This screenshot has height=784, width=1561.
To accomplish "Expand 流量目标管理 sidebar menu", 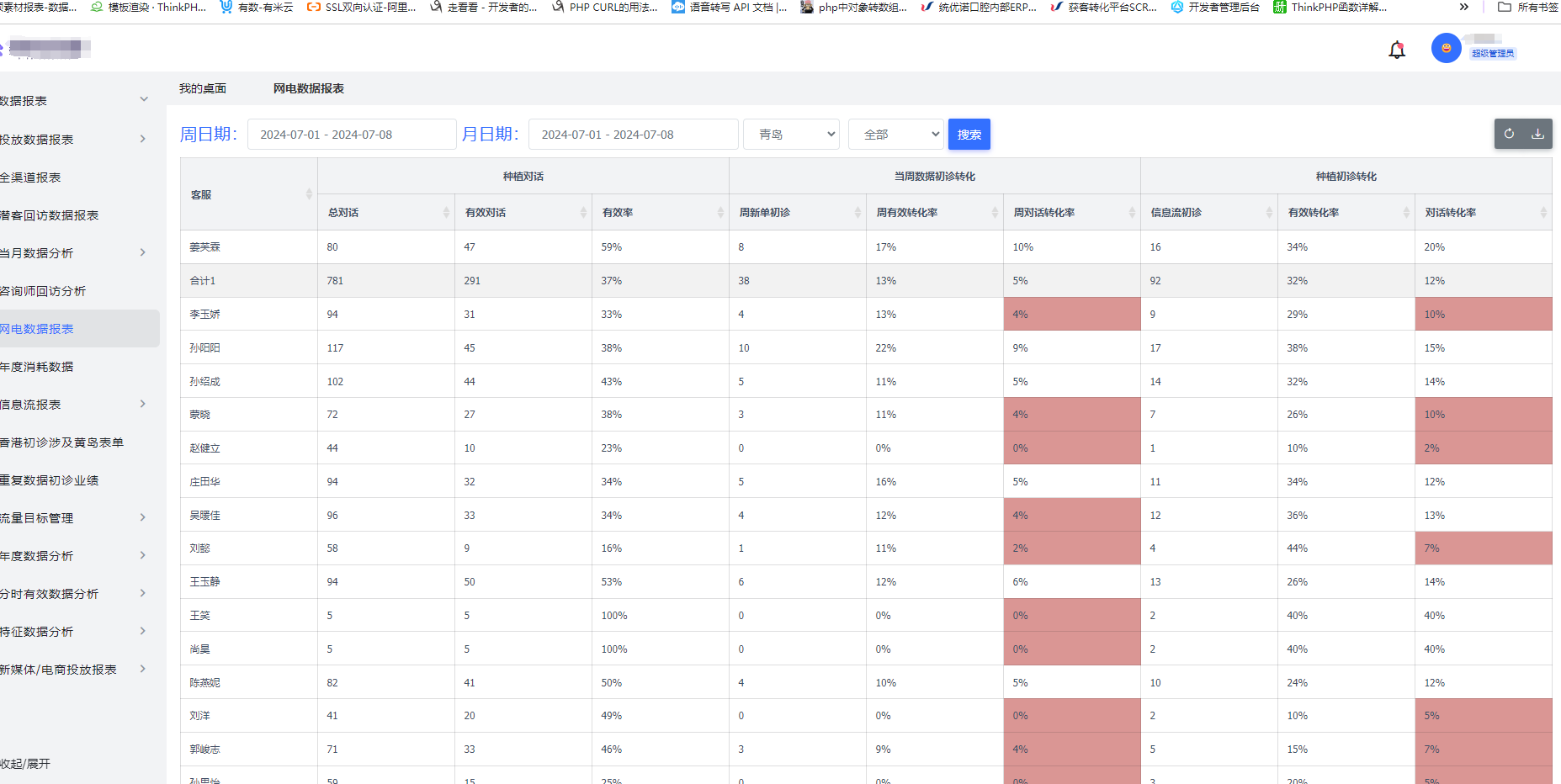I will click(142, 517).
